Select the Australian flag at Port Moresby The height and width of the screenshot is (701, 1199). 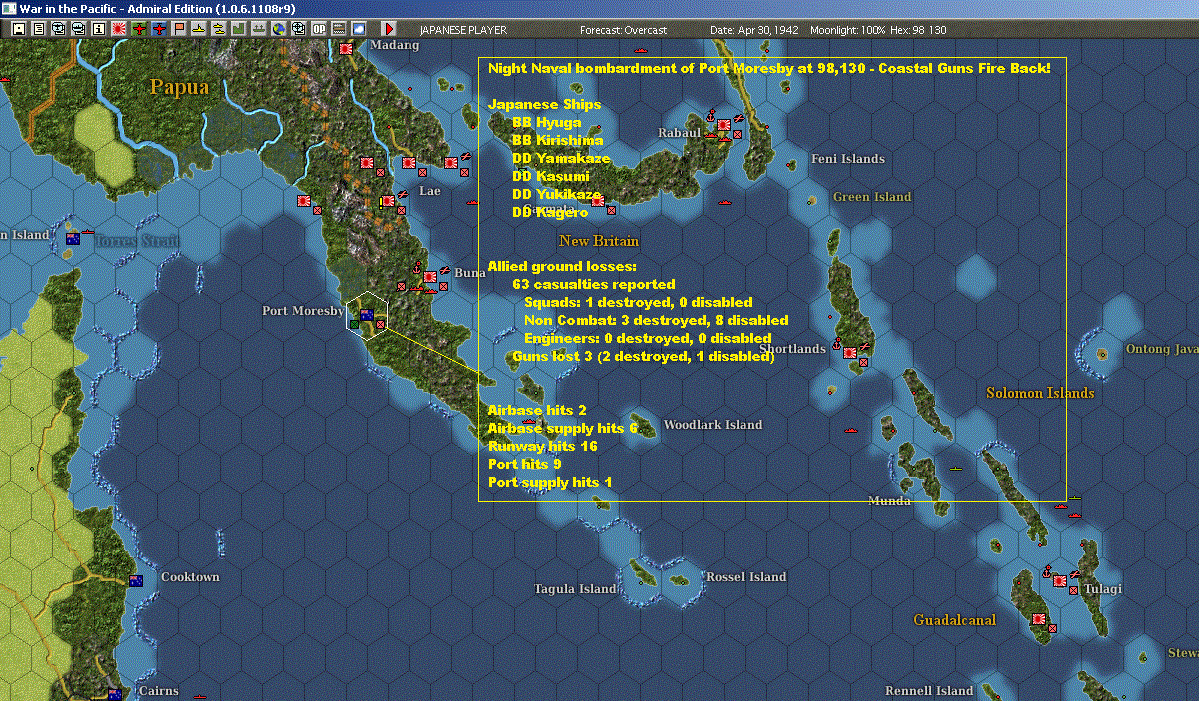click(367, 314)
